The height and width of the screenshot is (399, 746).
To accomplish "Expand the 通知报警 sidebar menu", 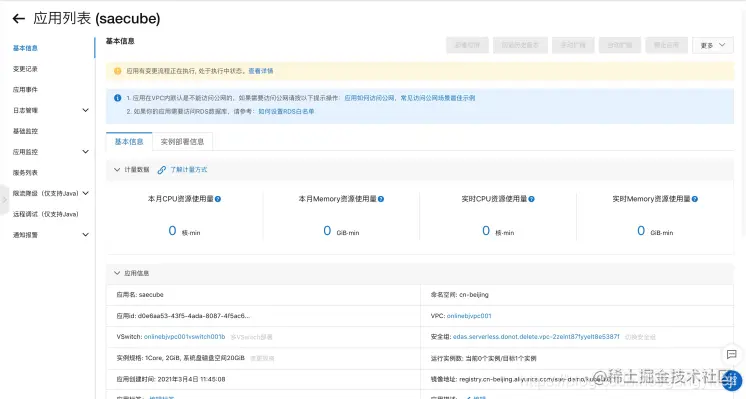I will [86, 234].
